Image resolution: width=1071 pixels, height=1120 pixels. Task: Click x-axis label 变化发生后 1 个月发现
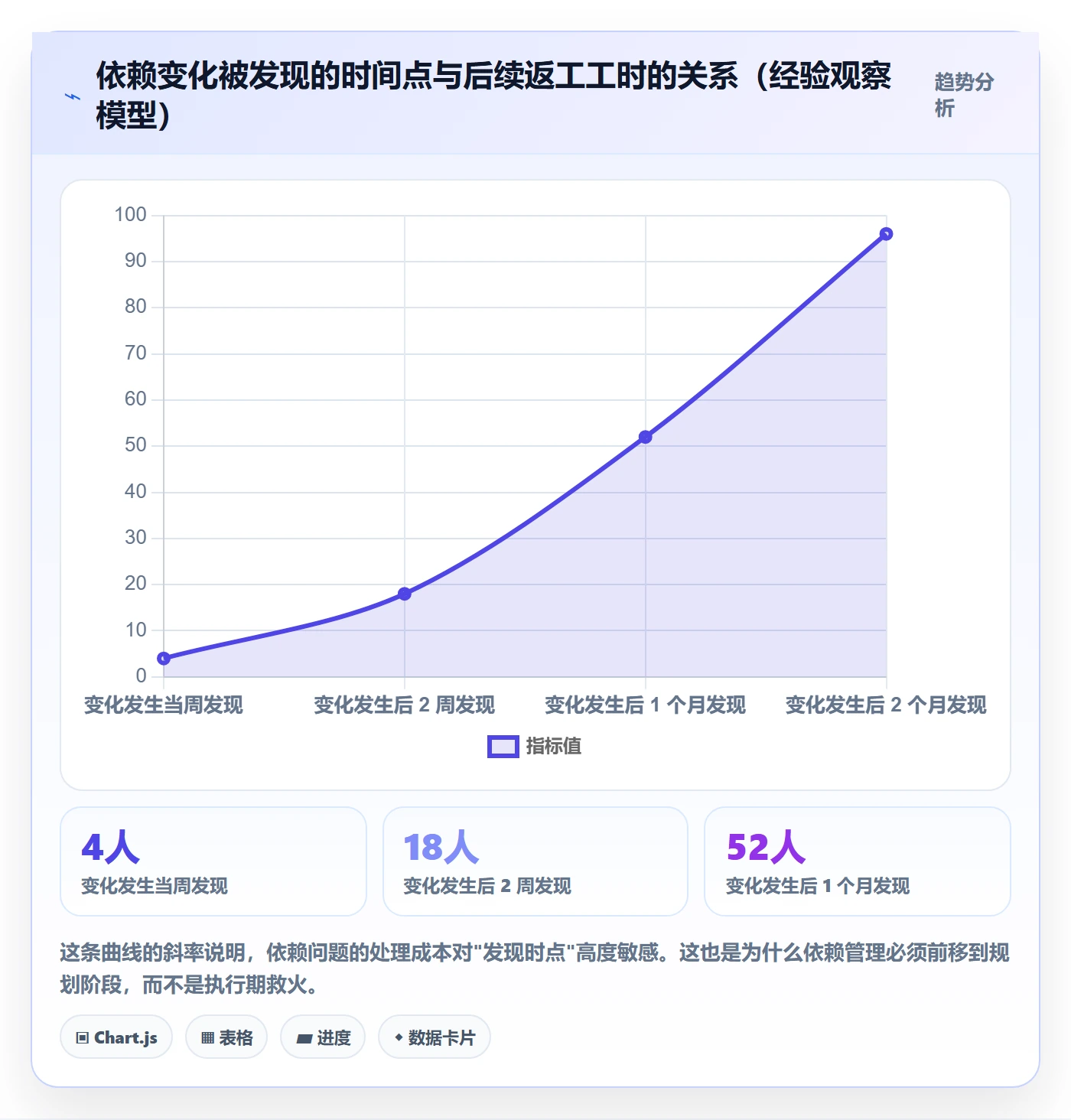pos(646,705)
